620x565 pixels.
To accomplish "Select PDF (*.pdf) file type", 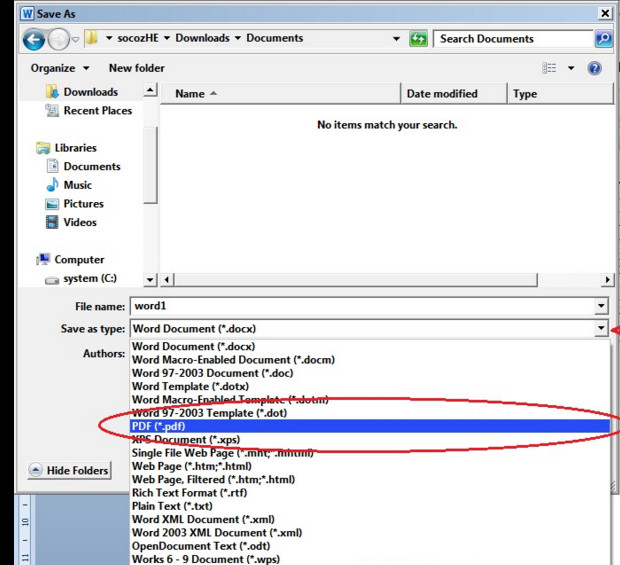I will 370,426.
